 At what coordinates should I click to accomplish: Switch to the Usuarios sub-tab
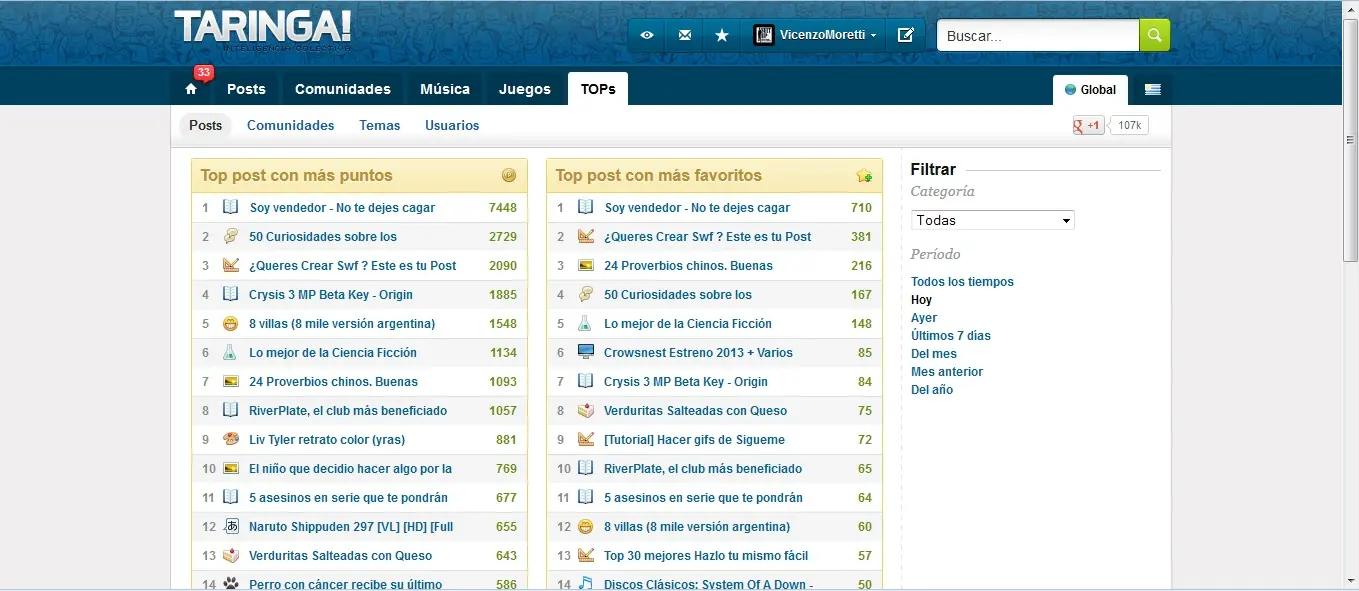point(452,125)
